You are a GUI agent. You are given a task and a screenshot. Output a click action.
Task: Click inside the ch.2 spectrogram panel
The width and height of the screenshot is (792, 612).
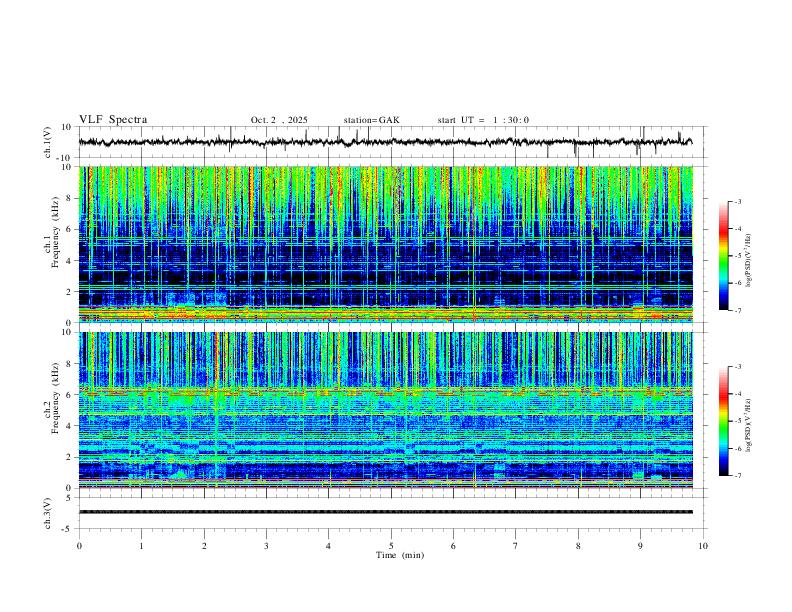click(385, 410)
